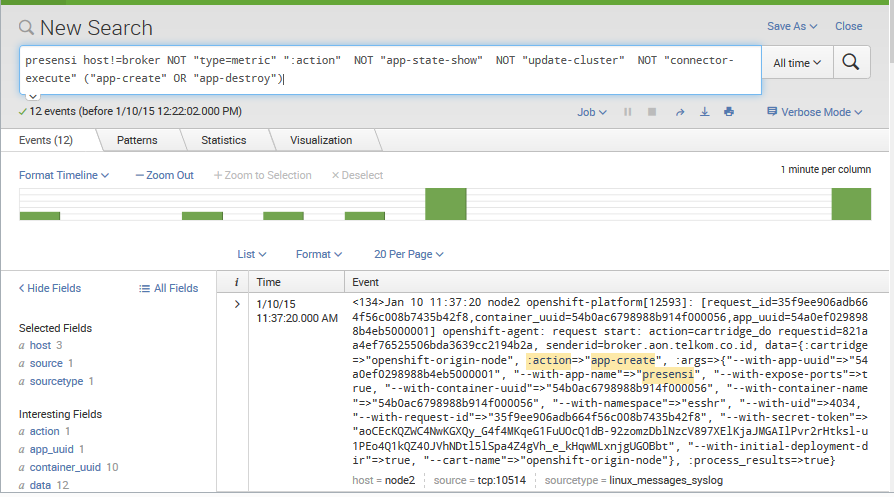The height and width of the screenshot is (497, 894).
Task: Click Zoom to Selection
Action: click(263, 175)
